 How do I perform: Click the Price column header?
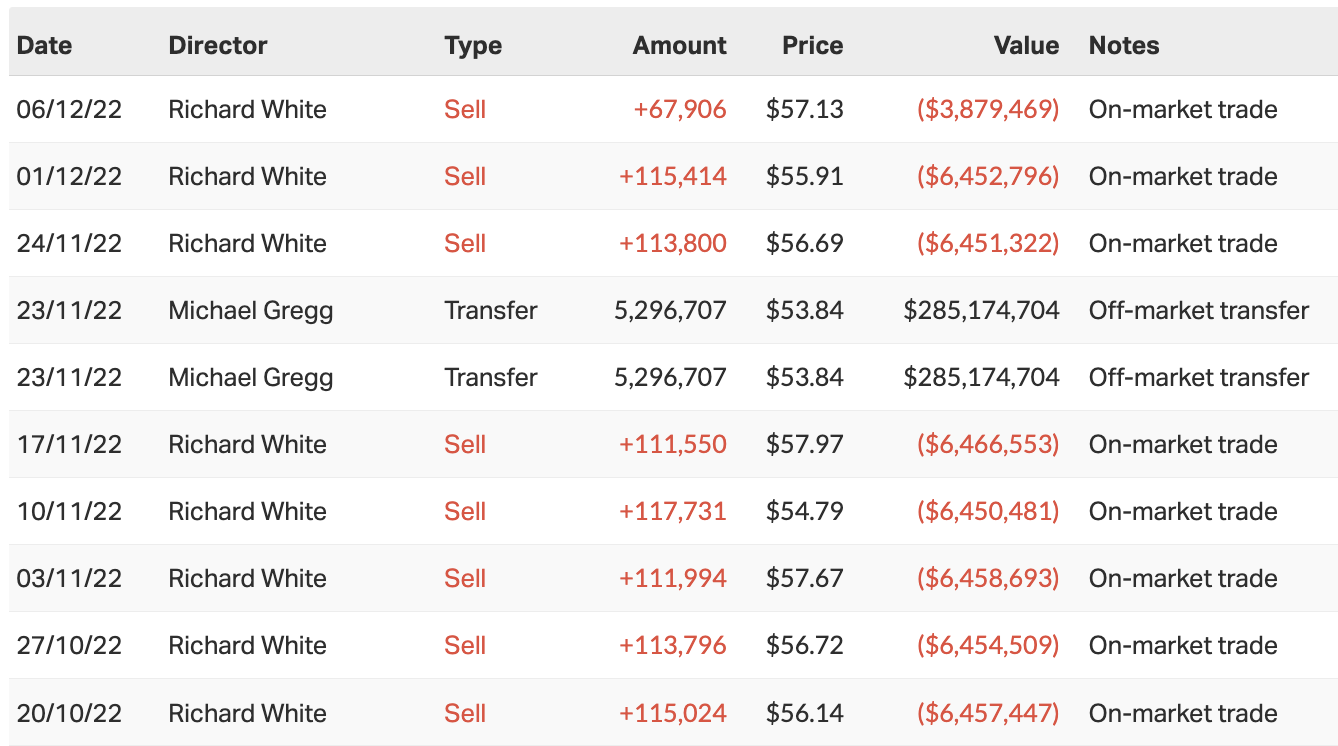tap(812, 45)
